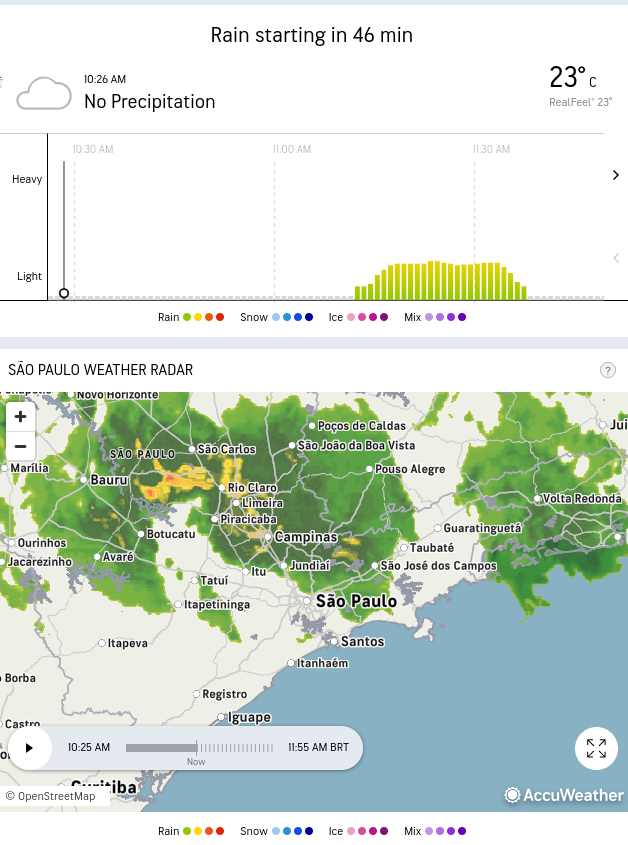Zoom out on the radar map

pos(20,446)
